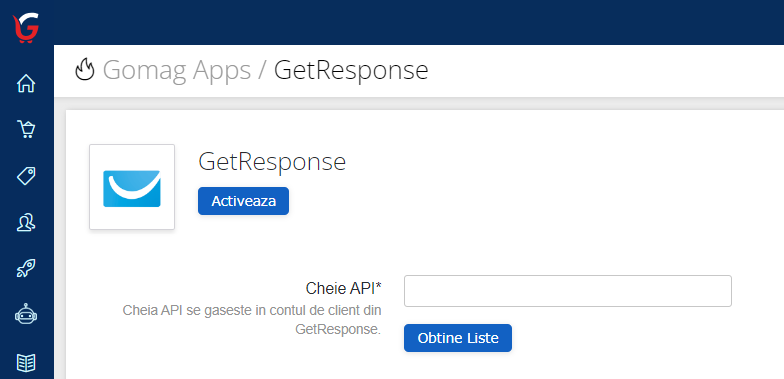Open the robot automation icon

26,315
